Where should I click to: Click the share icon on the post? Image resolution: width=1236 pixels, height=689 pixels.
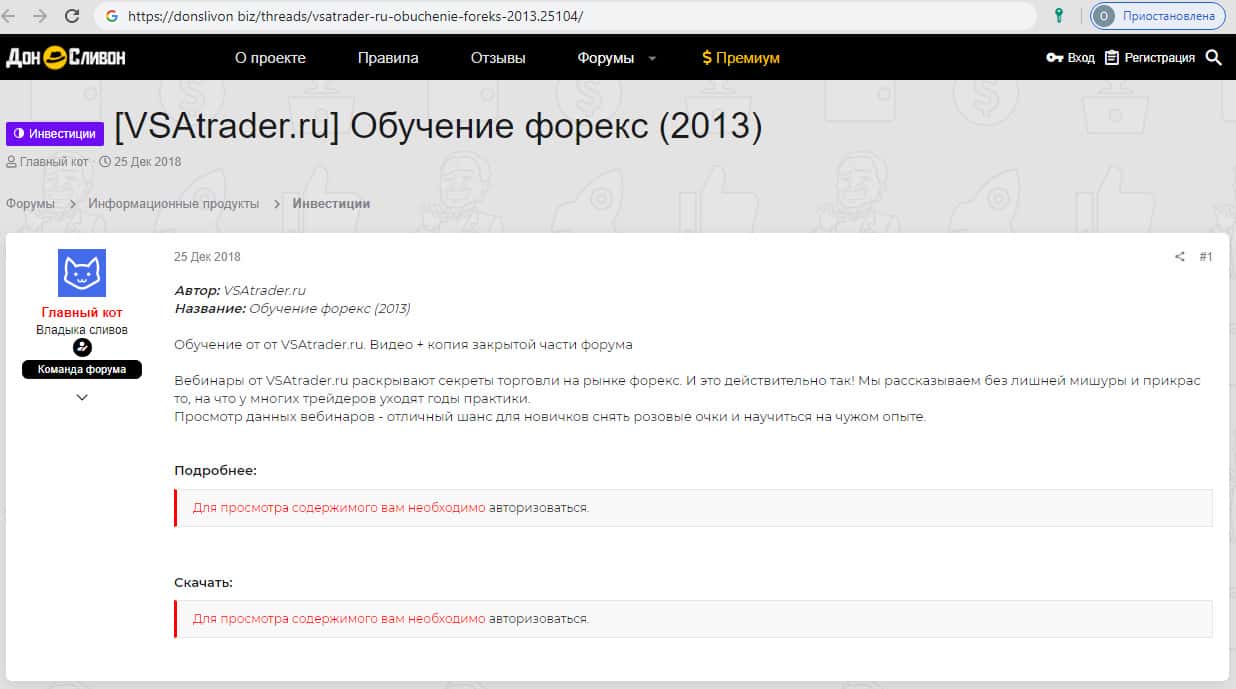coord(1180,257)
